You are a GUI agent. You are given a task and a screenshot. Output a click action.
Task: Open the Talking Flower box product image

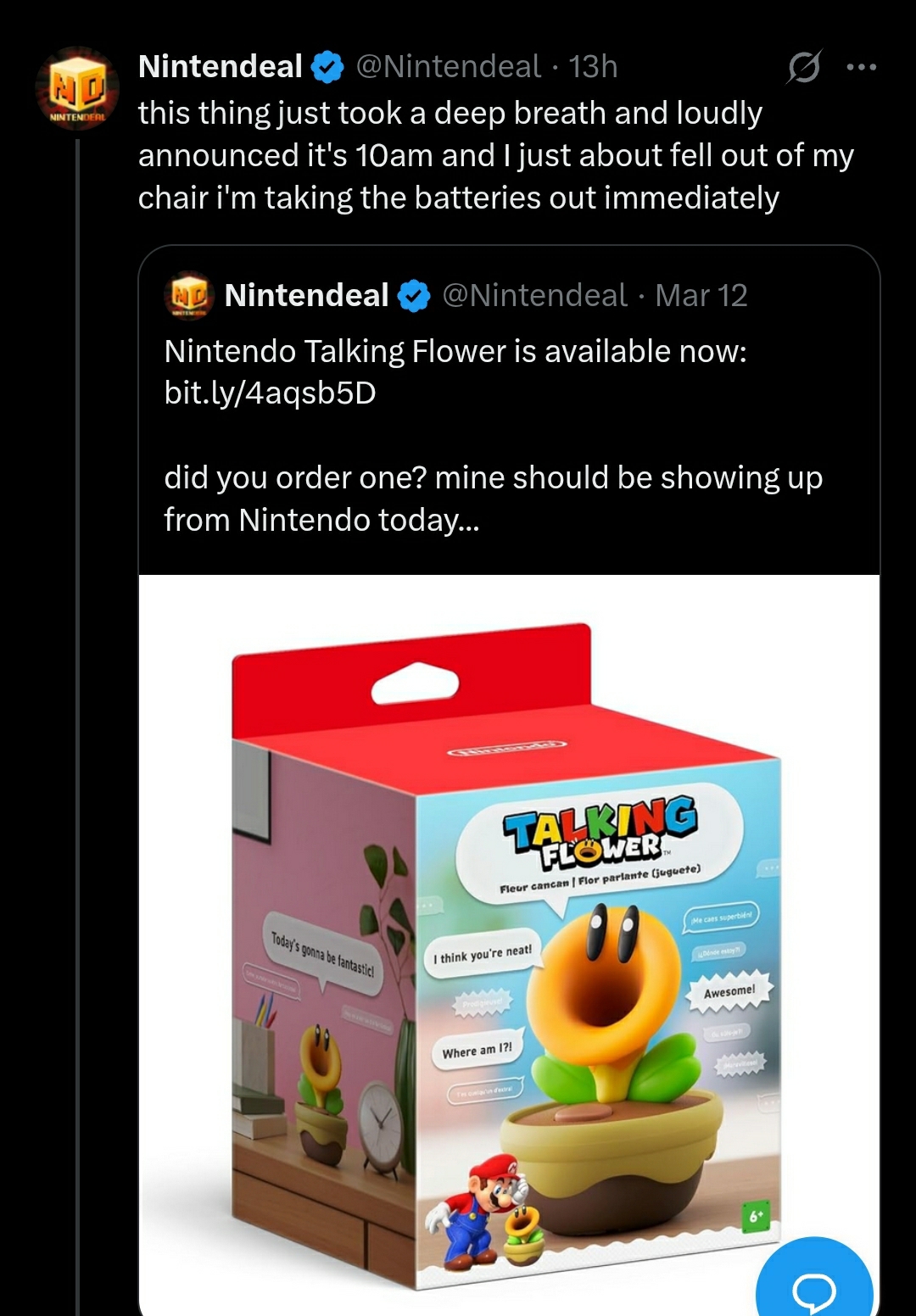point(509,941)
